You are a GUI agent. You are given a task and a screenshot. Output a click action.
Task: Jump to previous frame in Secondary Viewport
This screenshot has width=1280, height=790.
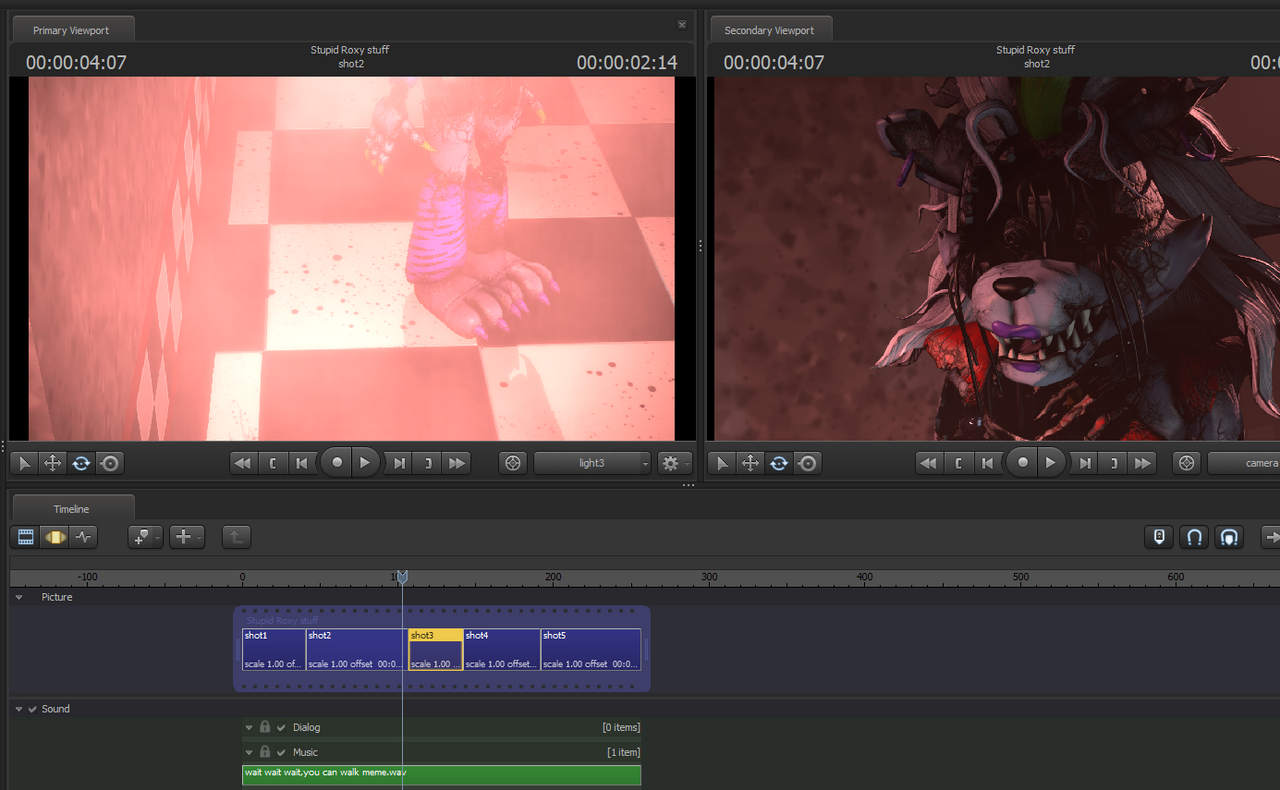pos(987,463)
